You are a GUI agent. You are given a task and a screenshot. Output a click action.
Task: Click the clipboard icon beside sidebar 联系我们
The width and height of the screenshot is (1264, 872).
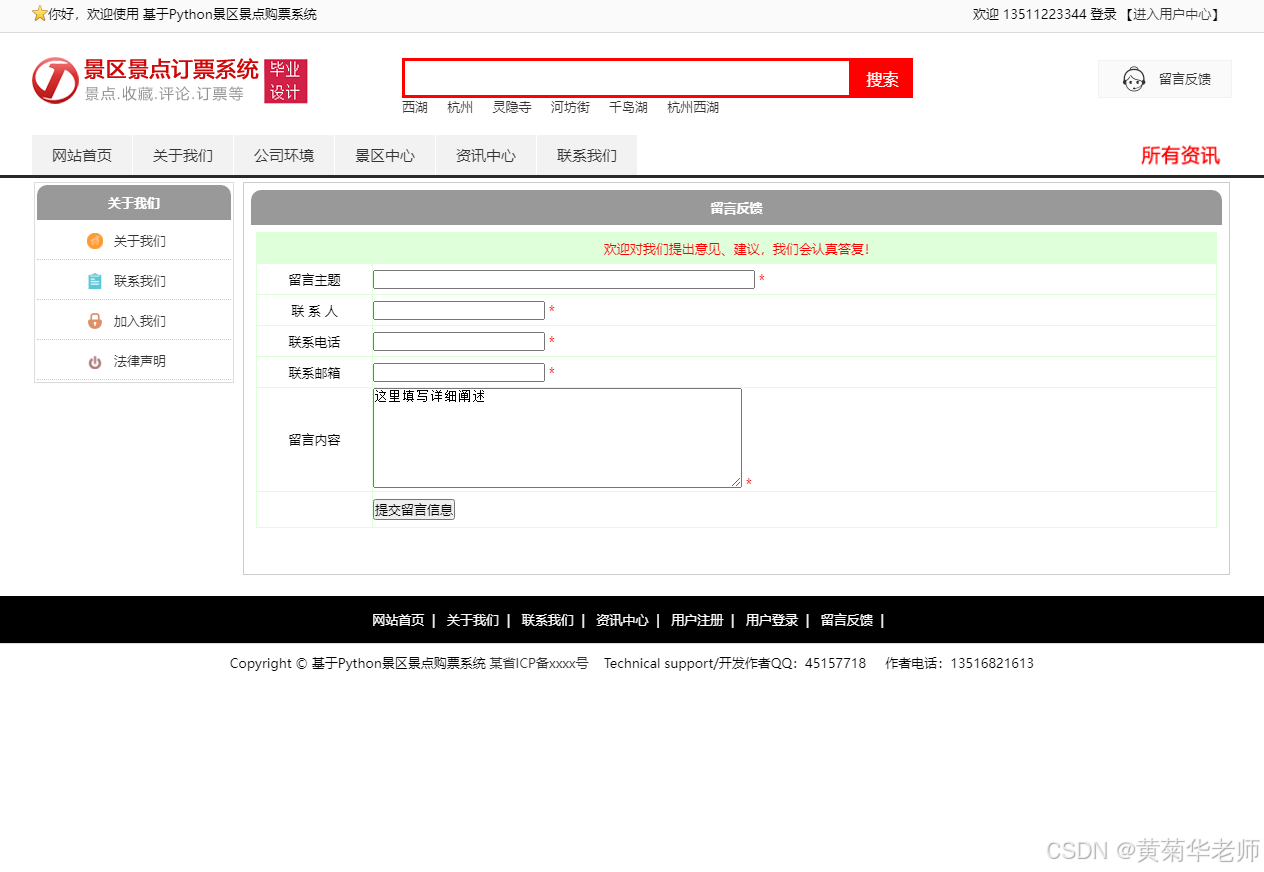tap(95, 281)
